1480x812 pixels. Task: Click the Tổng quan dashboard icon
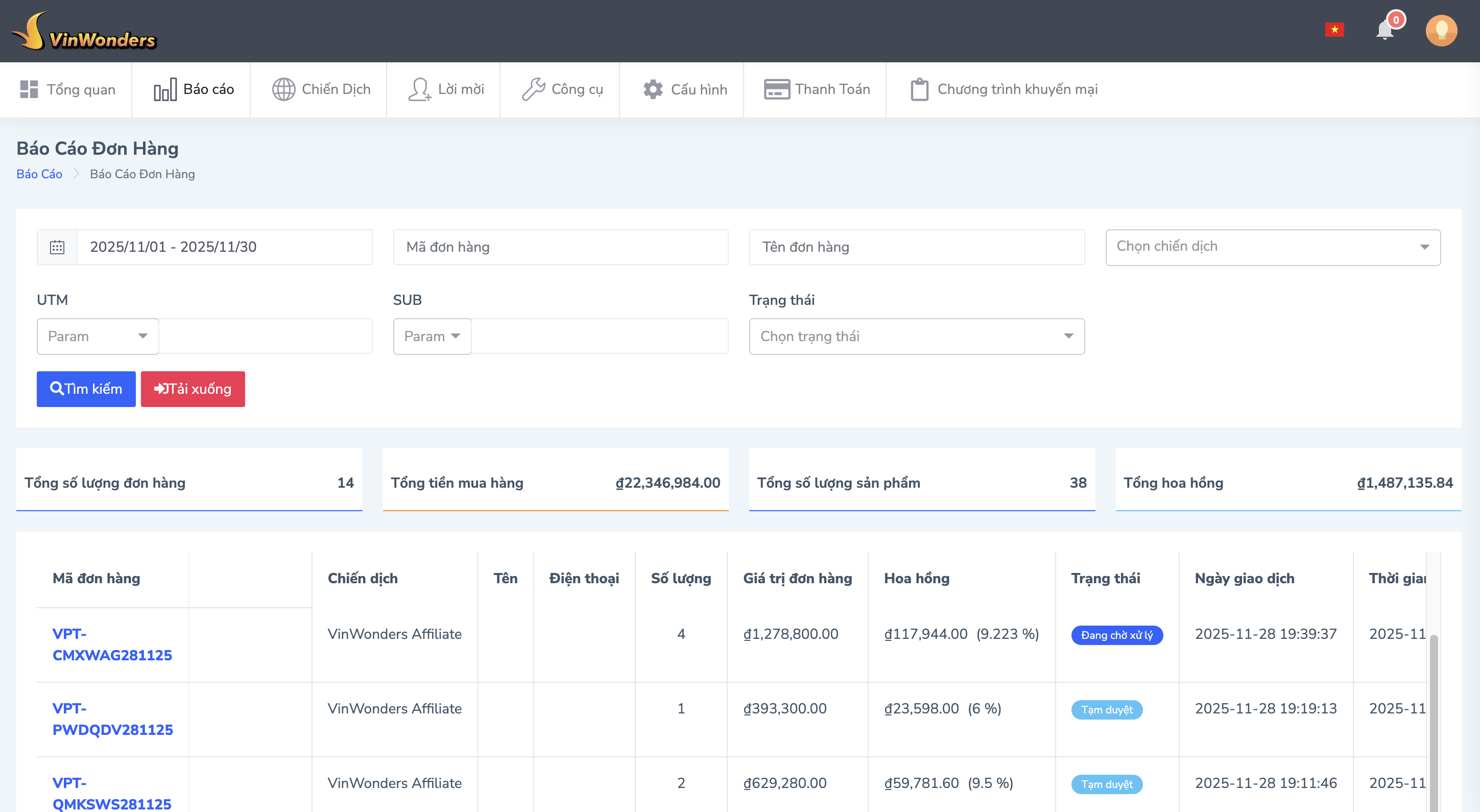[x=29, y=90]
